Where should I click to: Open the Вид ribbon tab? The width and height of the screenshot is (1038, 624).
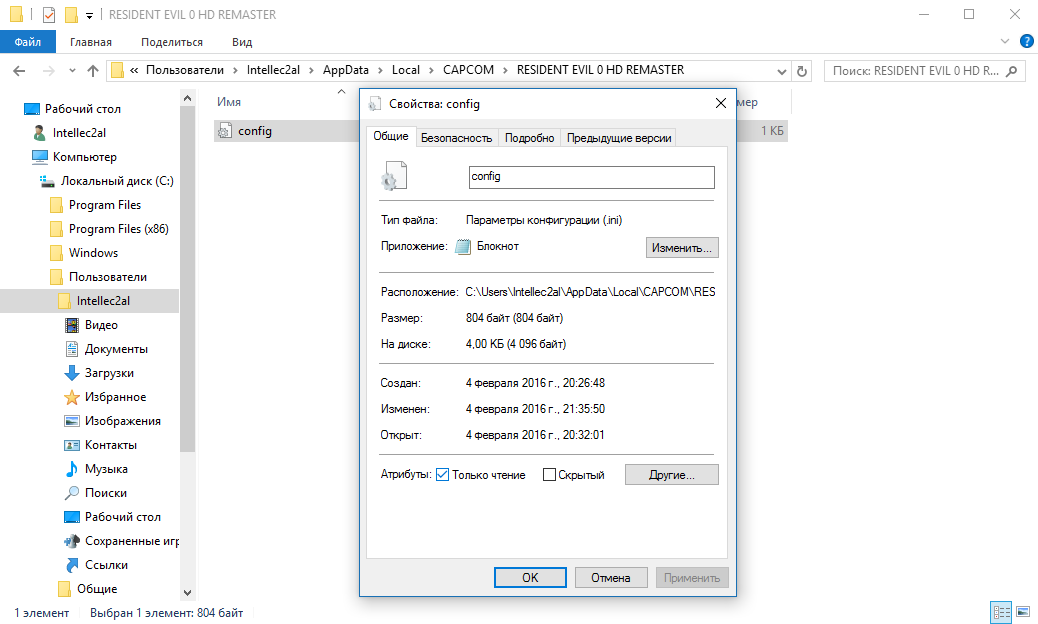242,42
